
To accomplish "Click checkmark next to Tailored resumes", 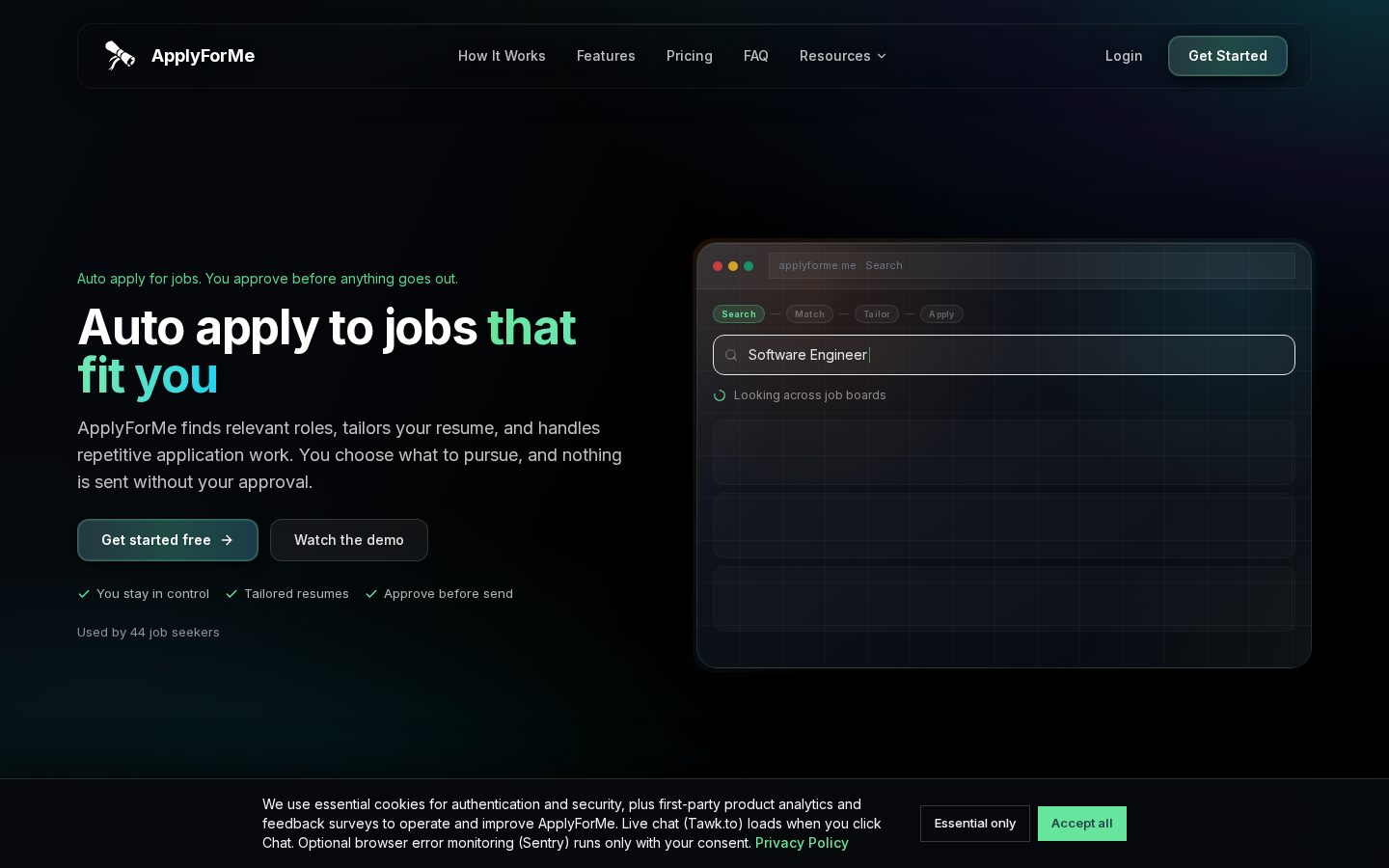I will tap(231, 594).
